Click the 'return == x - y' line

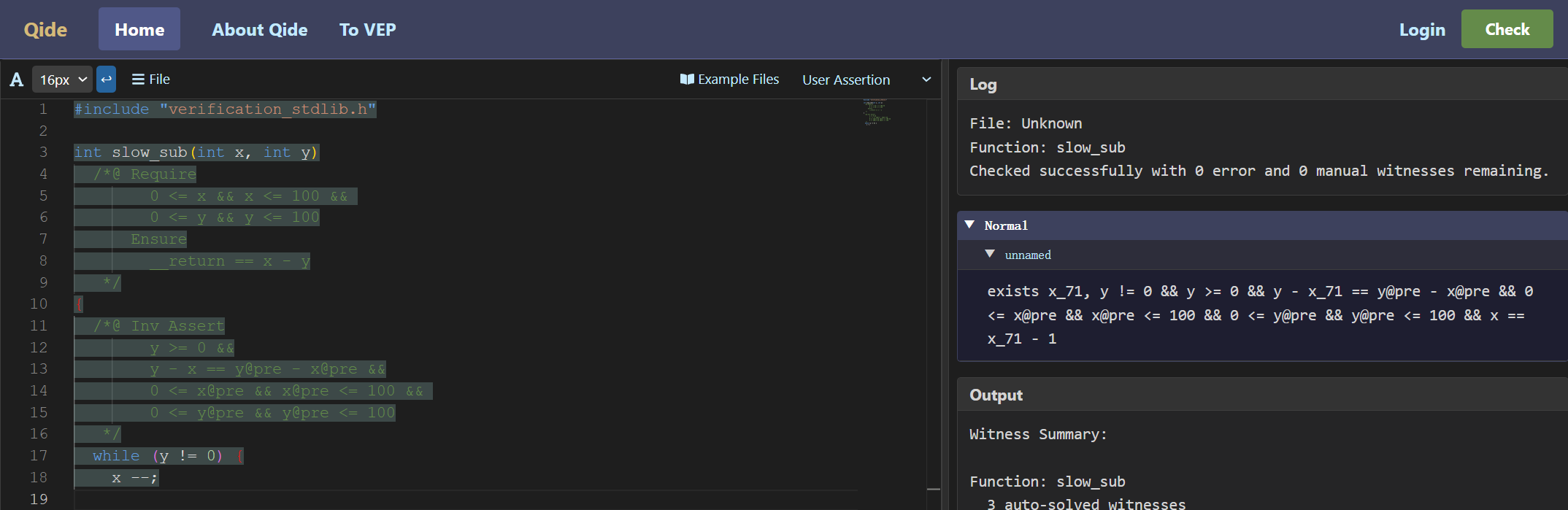point(229,261)
